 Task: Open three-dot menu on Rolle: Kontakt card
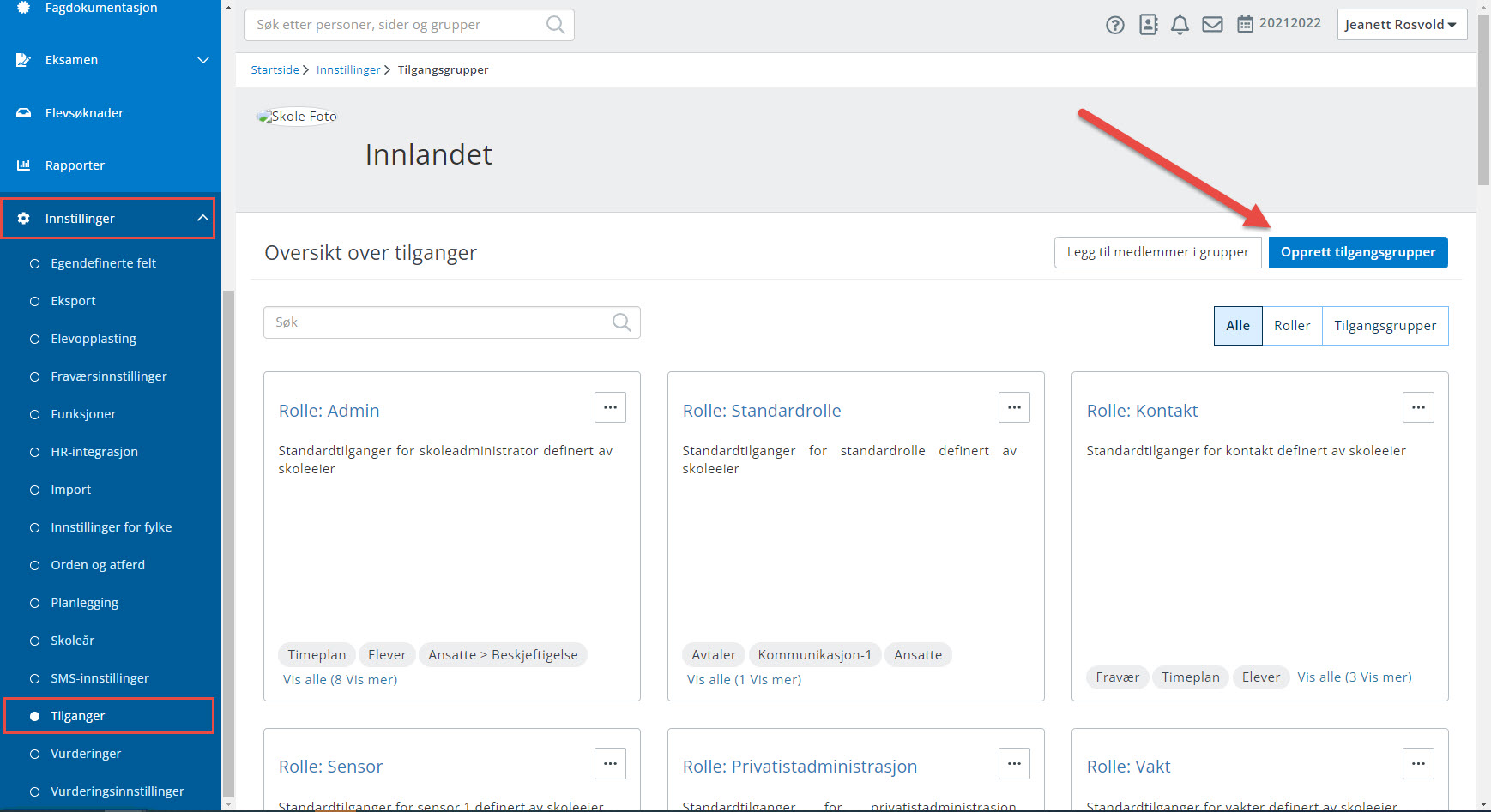click(1418, 407)
